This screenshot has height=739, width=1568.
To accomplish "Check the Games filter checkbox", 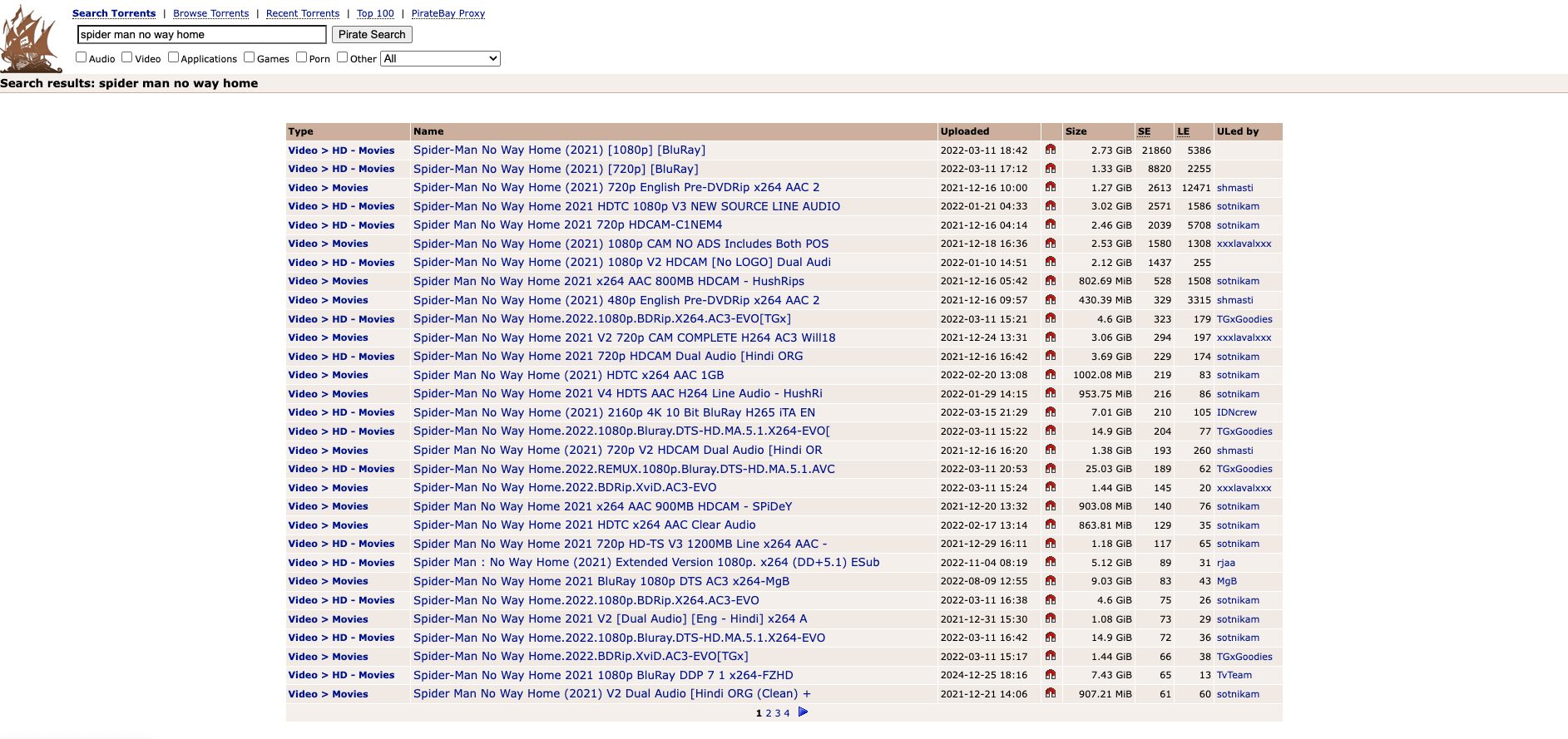I will pyautogui.click(x=250, y=57).
